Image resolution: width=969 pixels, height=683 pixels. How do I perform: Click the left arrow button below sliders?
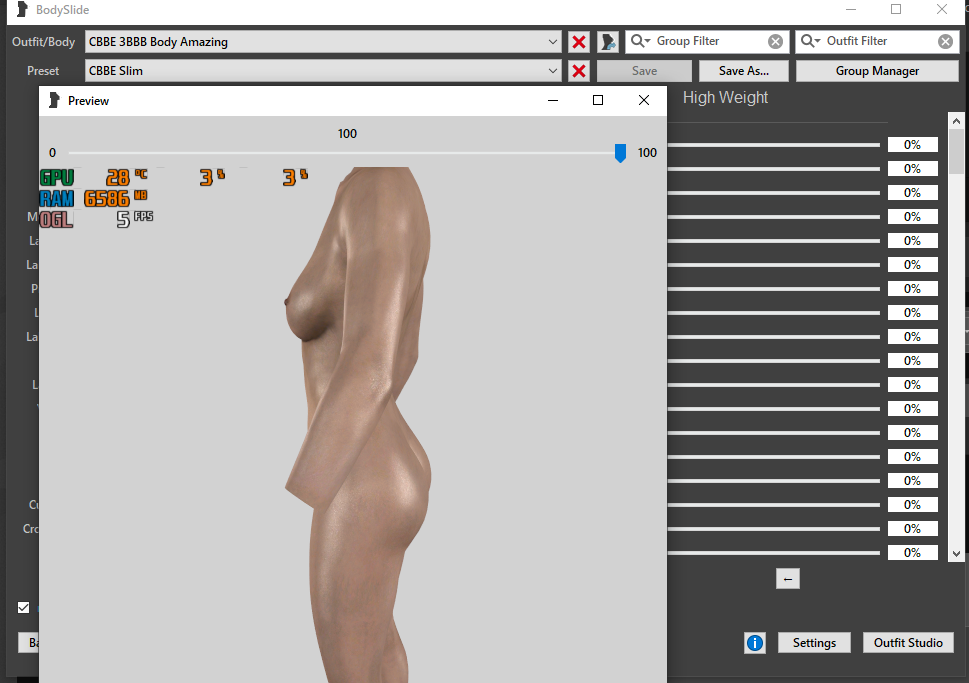coord(788,579)
